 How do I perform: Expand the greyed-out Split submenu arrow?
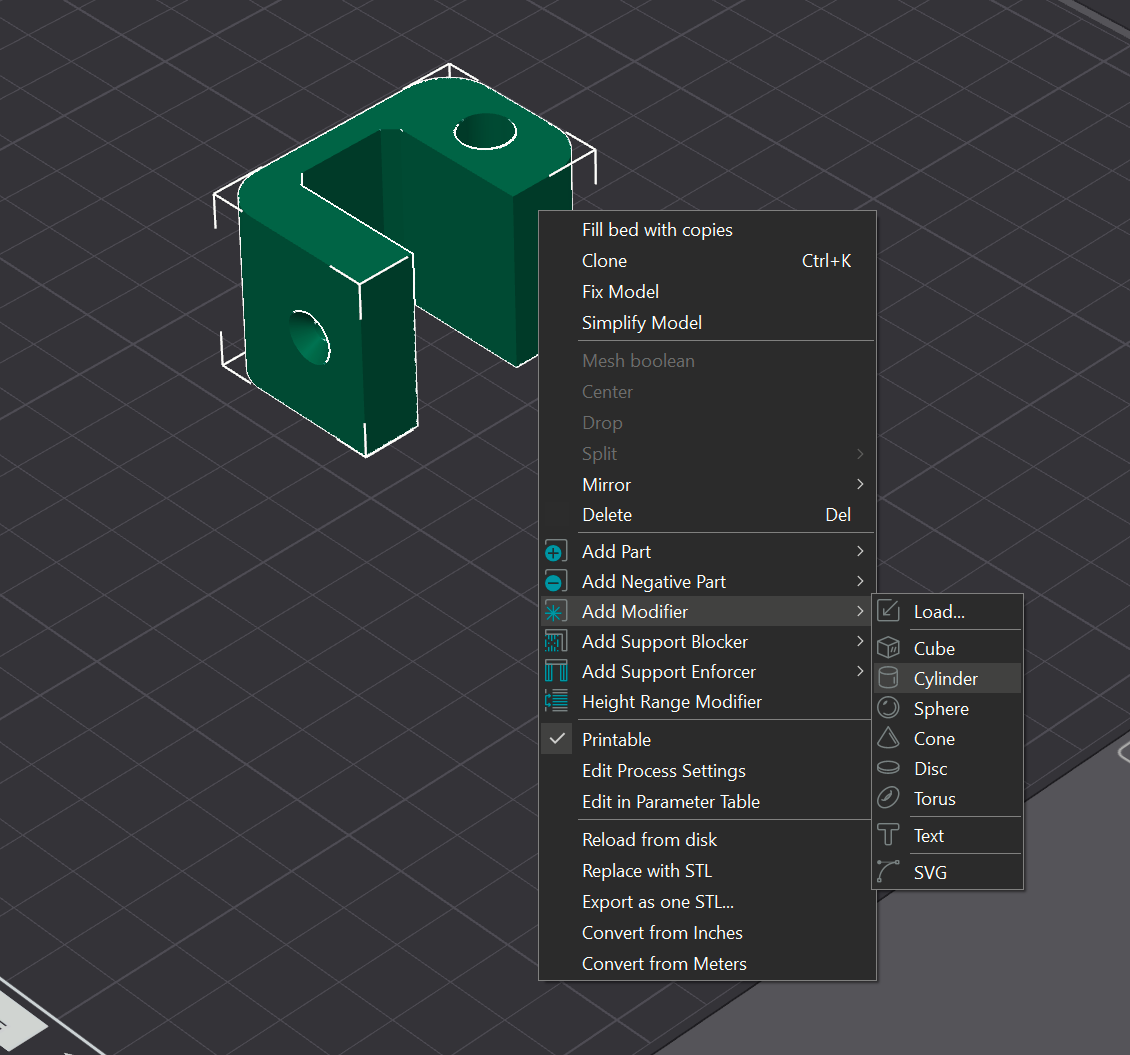(860, 454)
